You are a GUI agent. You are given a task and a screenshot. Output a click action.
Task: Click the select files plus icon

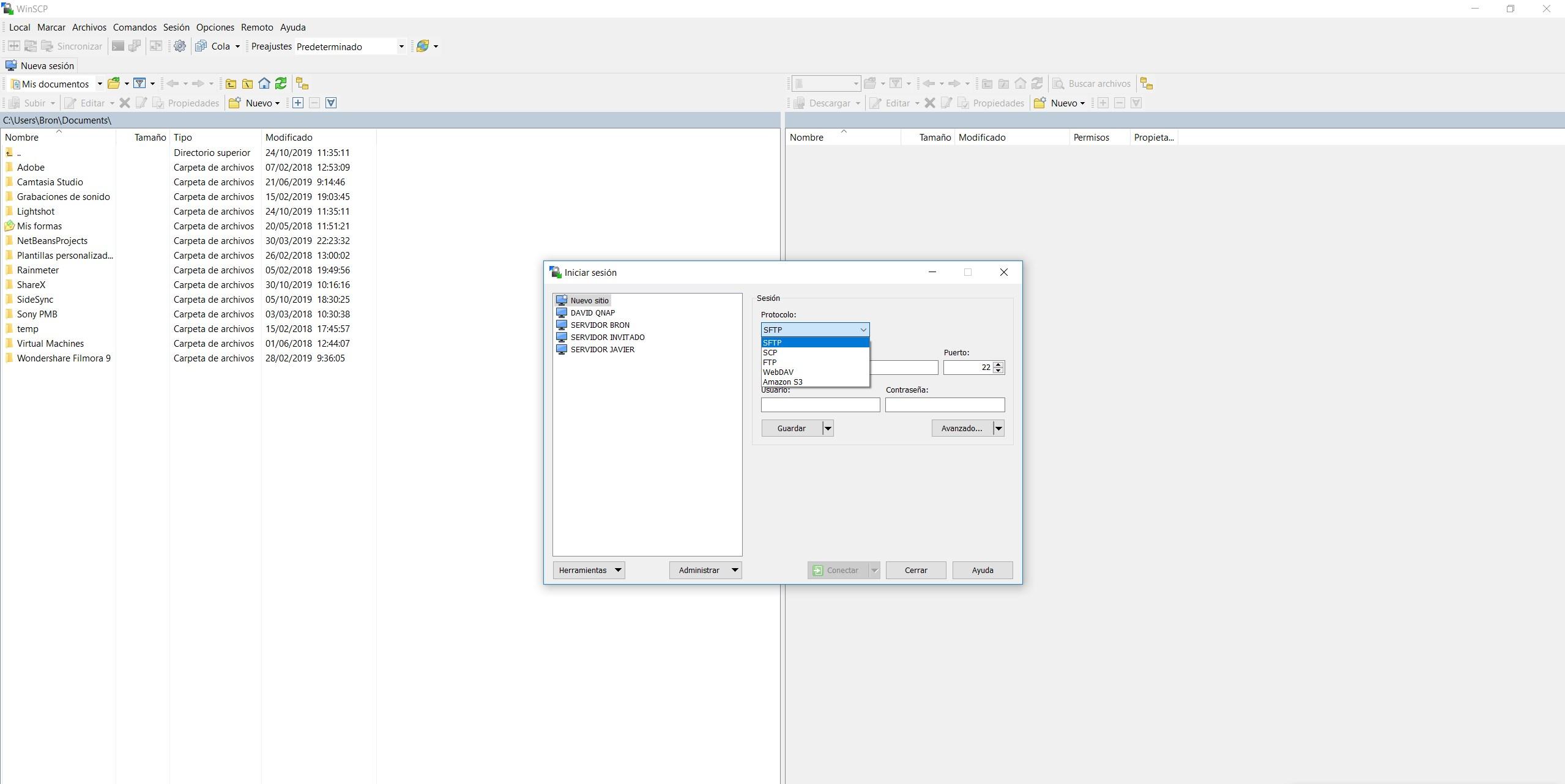pyautogui.click(x=298, y=103)
